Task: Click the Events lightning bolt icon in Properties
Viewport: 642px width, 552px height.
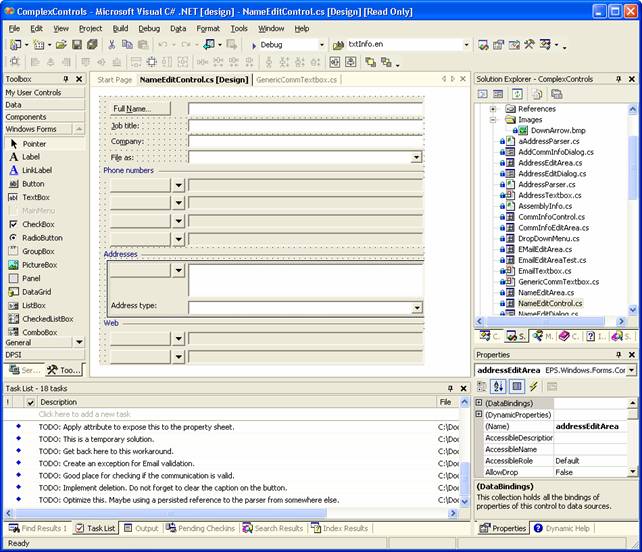Action: [534, 386]
